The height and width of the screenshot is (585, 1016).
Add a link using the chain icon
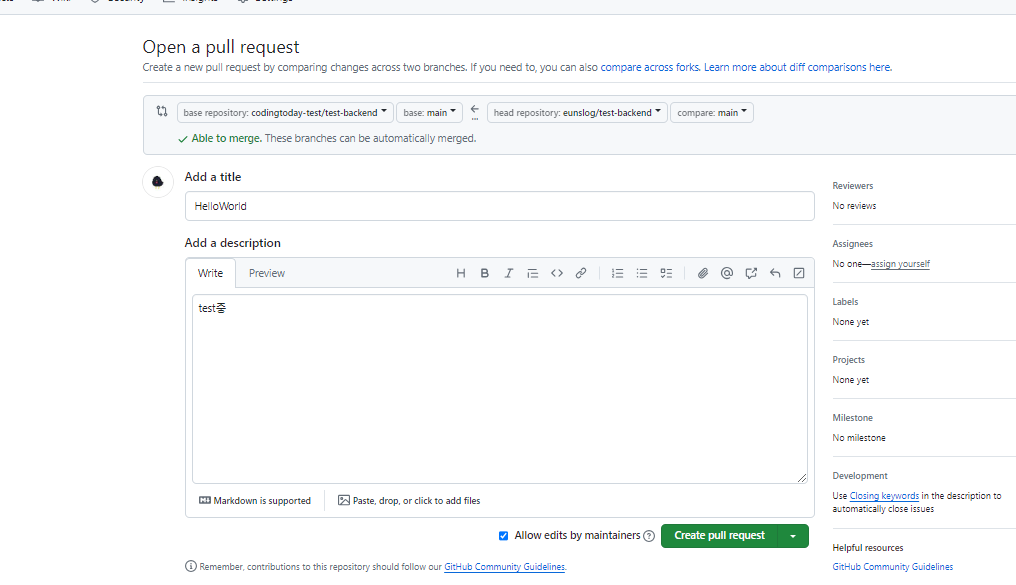click(581, 273)
